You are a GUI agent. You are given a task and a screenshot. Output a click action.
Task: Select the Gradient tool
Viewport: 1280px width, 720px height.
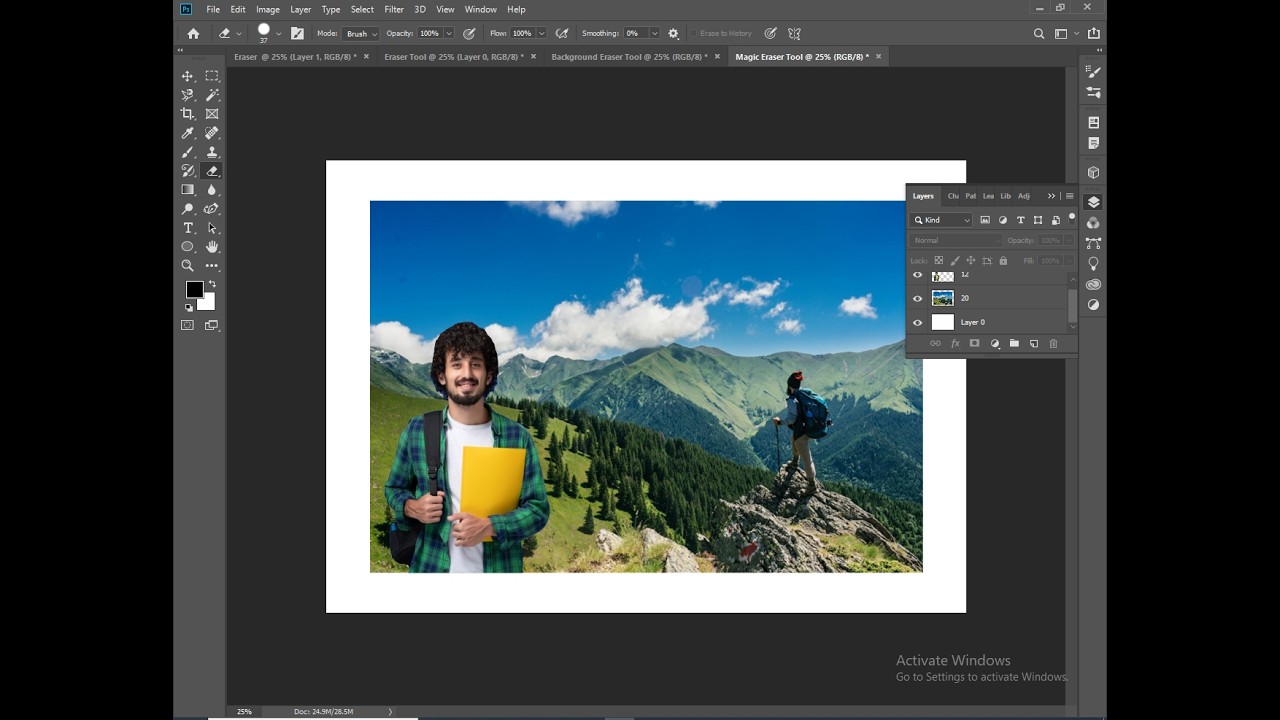tap(187, 190)
